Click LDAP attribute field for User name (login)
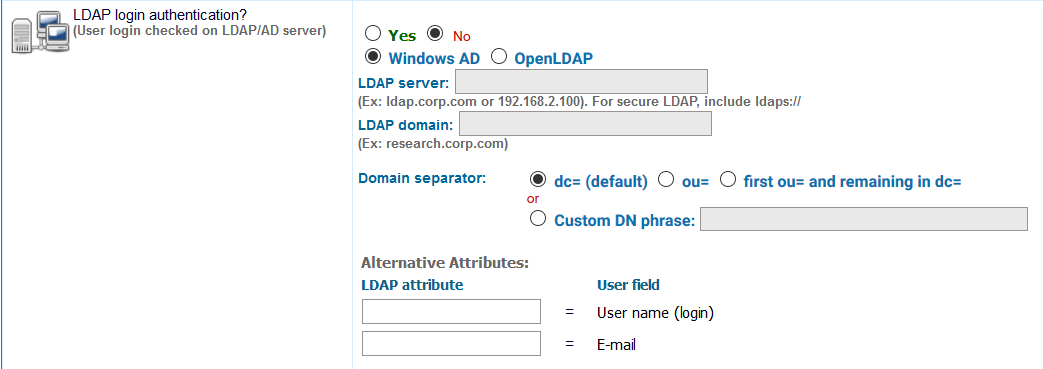1043x369 pixels. tap(451, 311)
